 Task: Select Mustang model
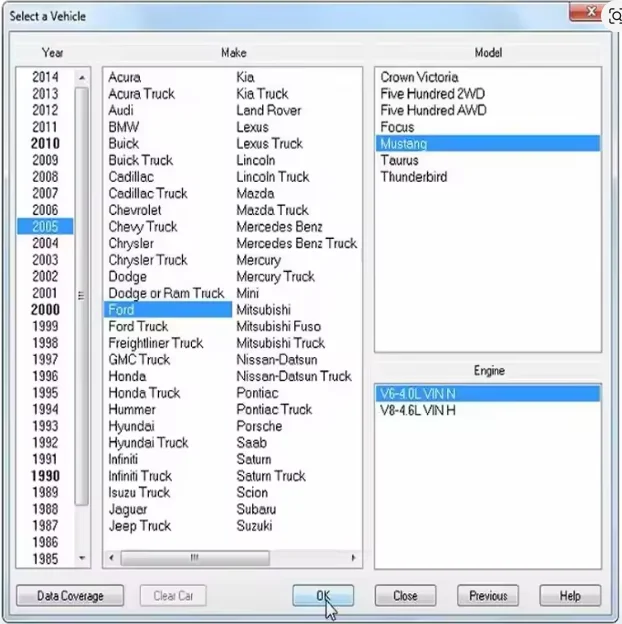[x=488, y=143]
